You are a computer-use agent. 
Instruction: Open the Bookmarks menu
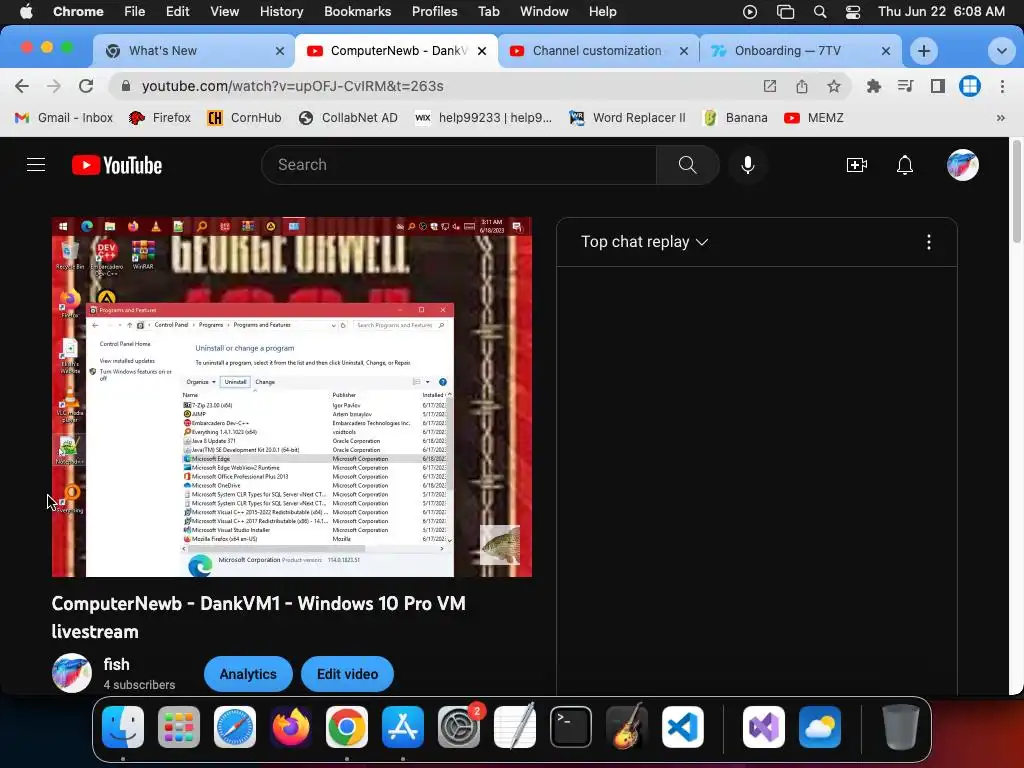click(x=357, y=12)
